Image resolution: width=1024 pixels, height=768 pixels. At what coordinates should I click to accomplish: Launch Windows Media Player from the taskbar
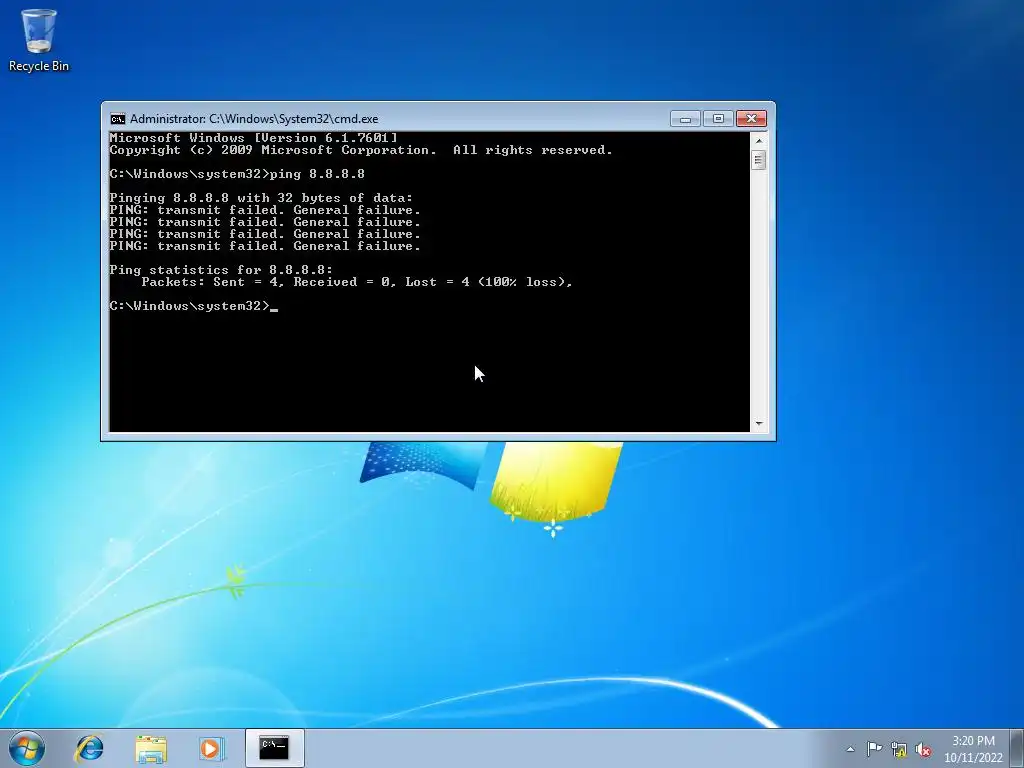(212, 748)
